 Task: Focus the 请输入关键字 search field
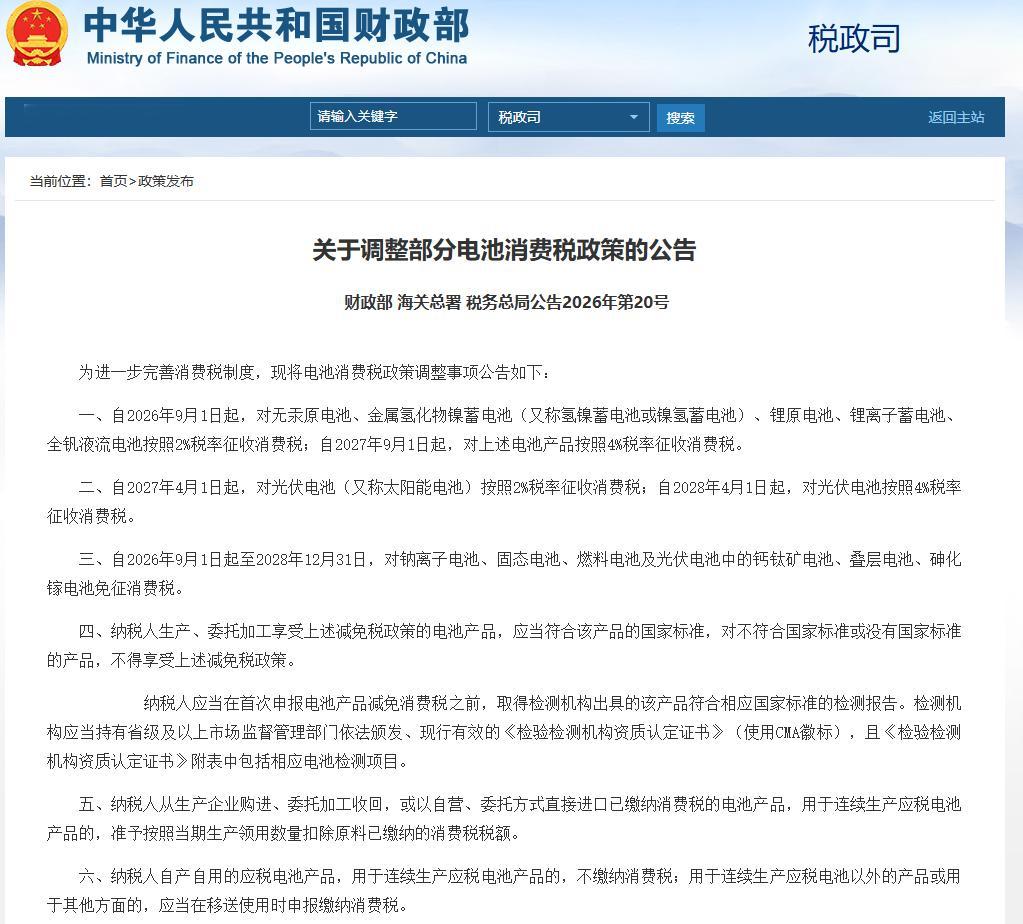click(x=393, y=116)
